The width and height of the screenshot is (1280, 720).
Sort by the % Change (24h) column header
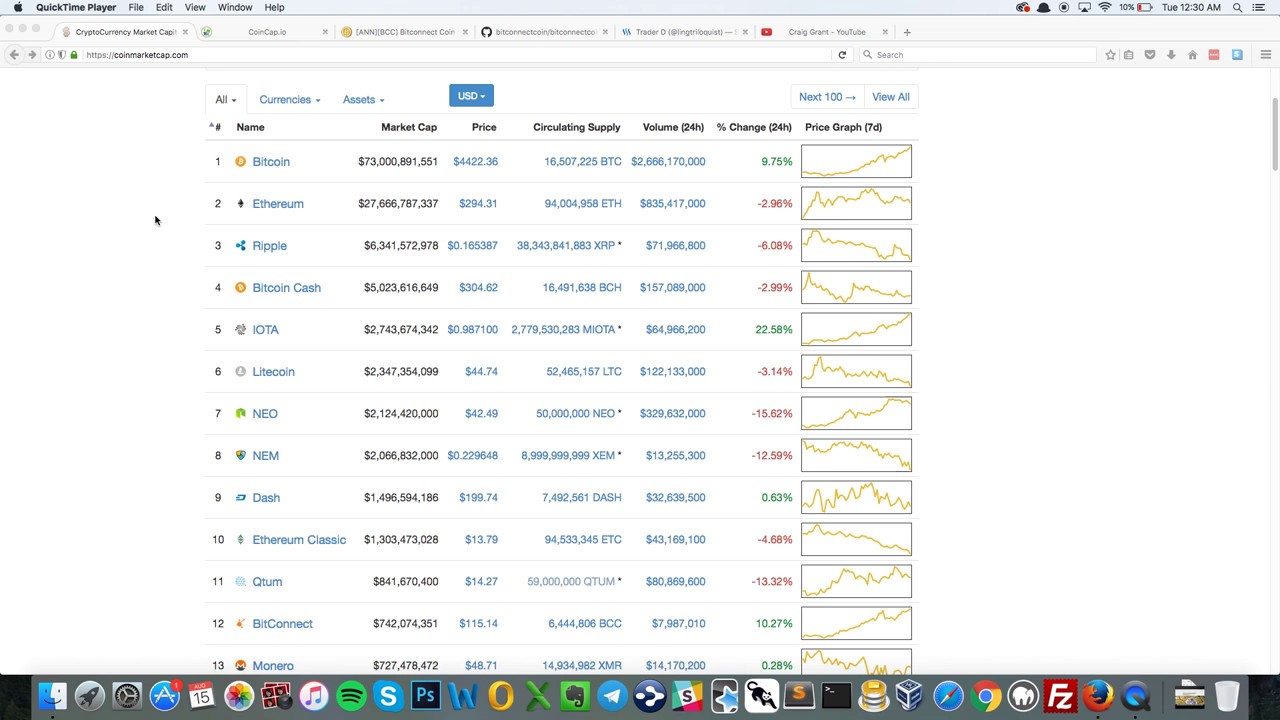pos(754,127)
